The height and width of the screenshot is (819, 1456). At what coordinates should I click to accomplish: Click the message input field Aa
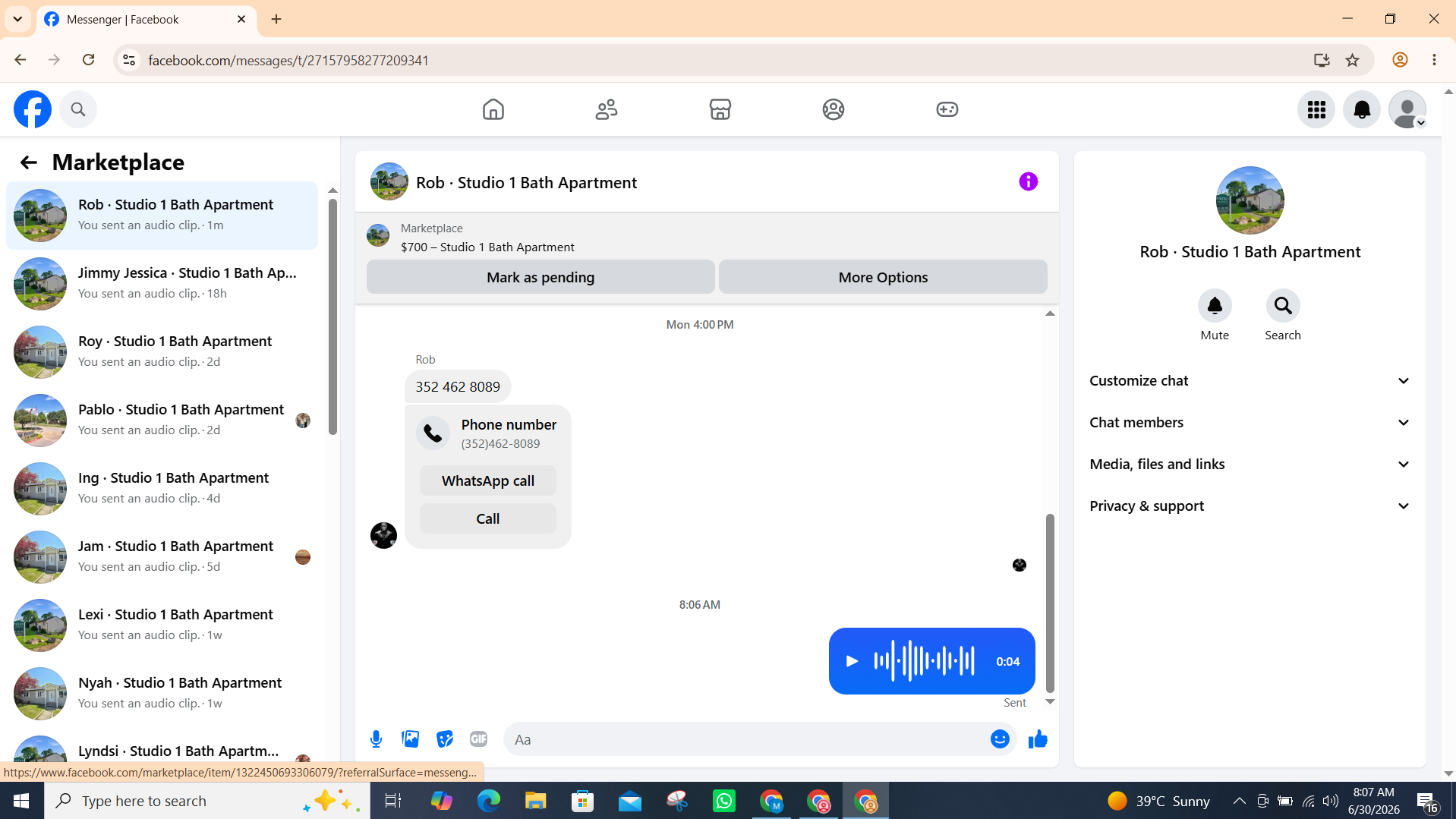pyautogui.click(x=748, y=739)
